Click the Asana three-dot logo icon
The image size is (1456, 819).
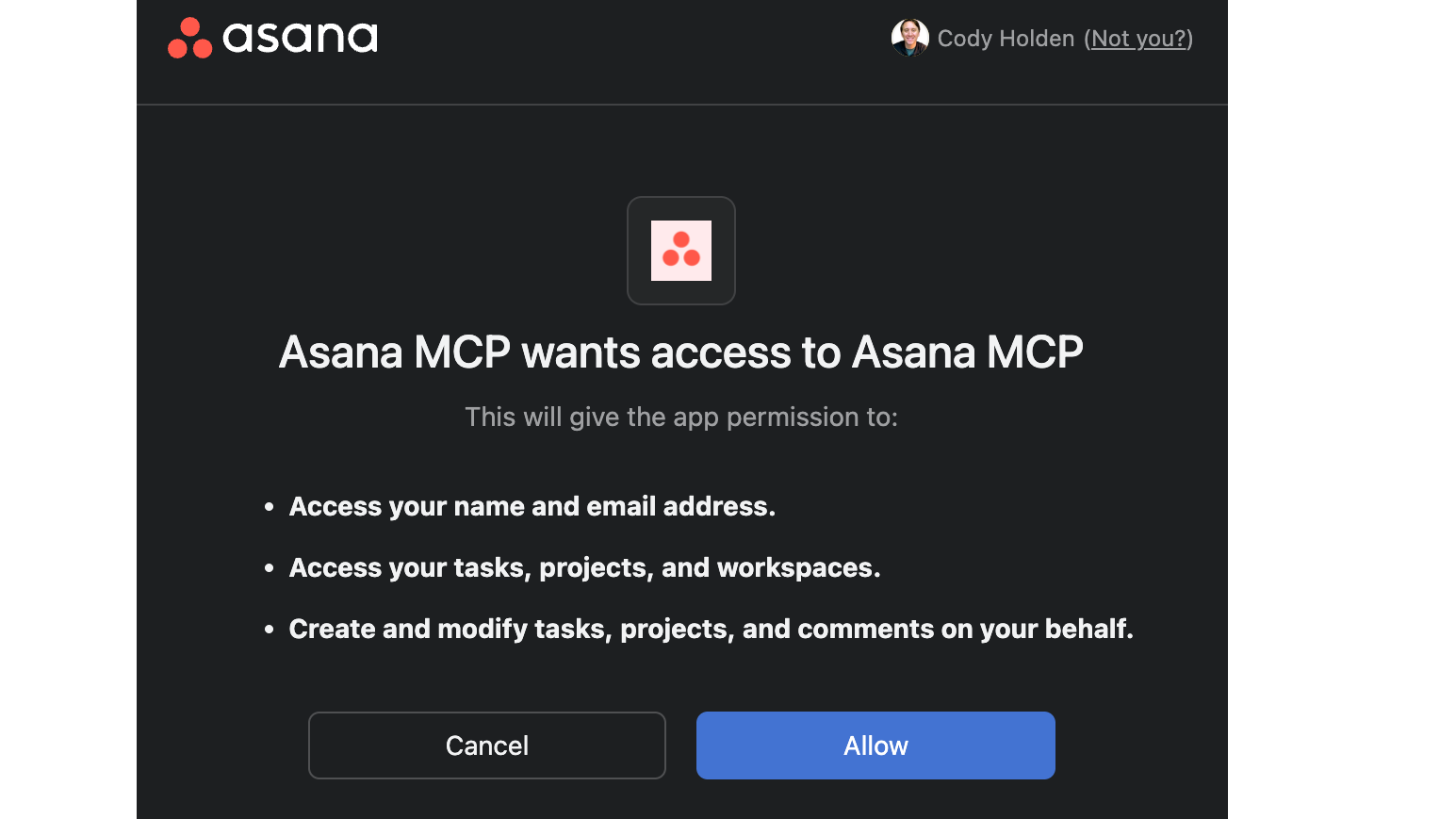(188, 38)
